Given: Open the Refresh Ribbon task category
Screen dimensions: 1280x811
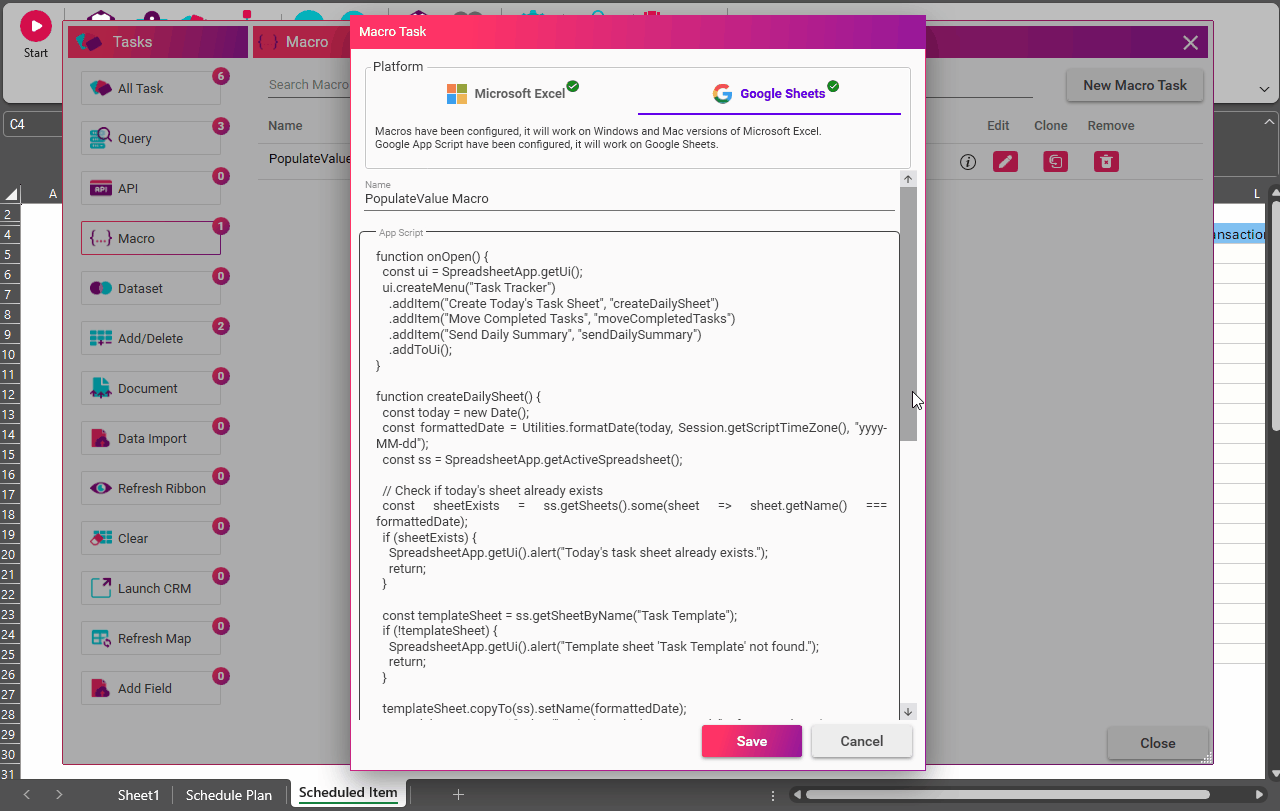Looking at the screenshot, I should point(150,489).
